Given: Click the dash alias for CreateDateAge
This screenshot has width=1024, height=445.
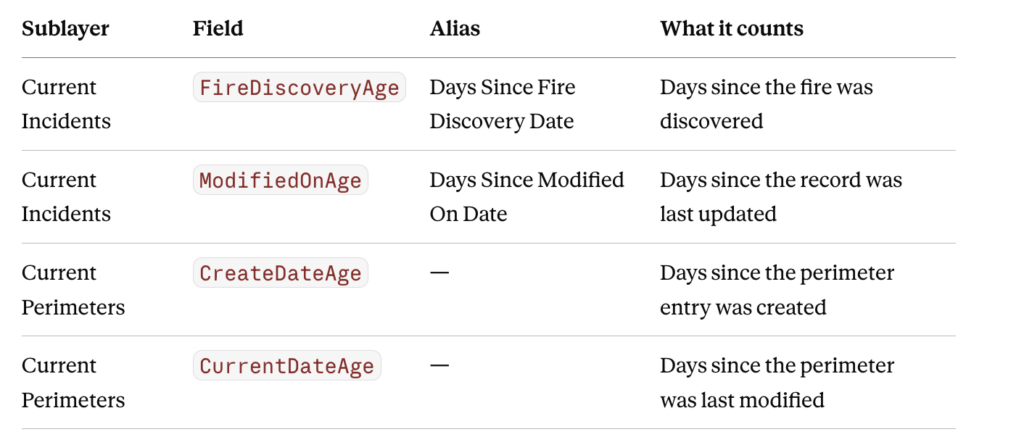Looking at the screenshot, I should click(440, 272).
